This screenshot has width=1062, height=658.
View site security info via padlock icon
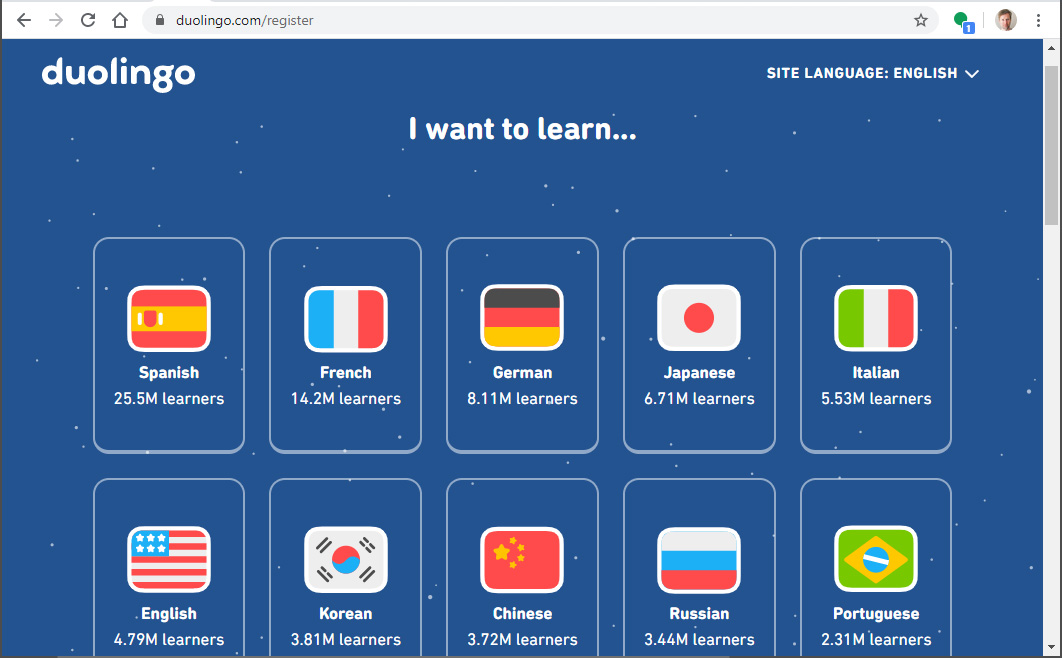[x=160, y=20]
